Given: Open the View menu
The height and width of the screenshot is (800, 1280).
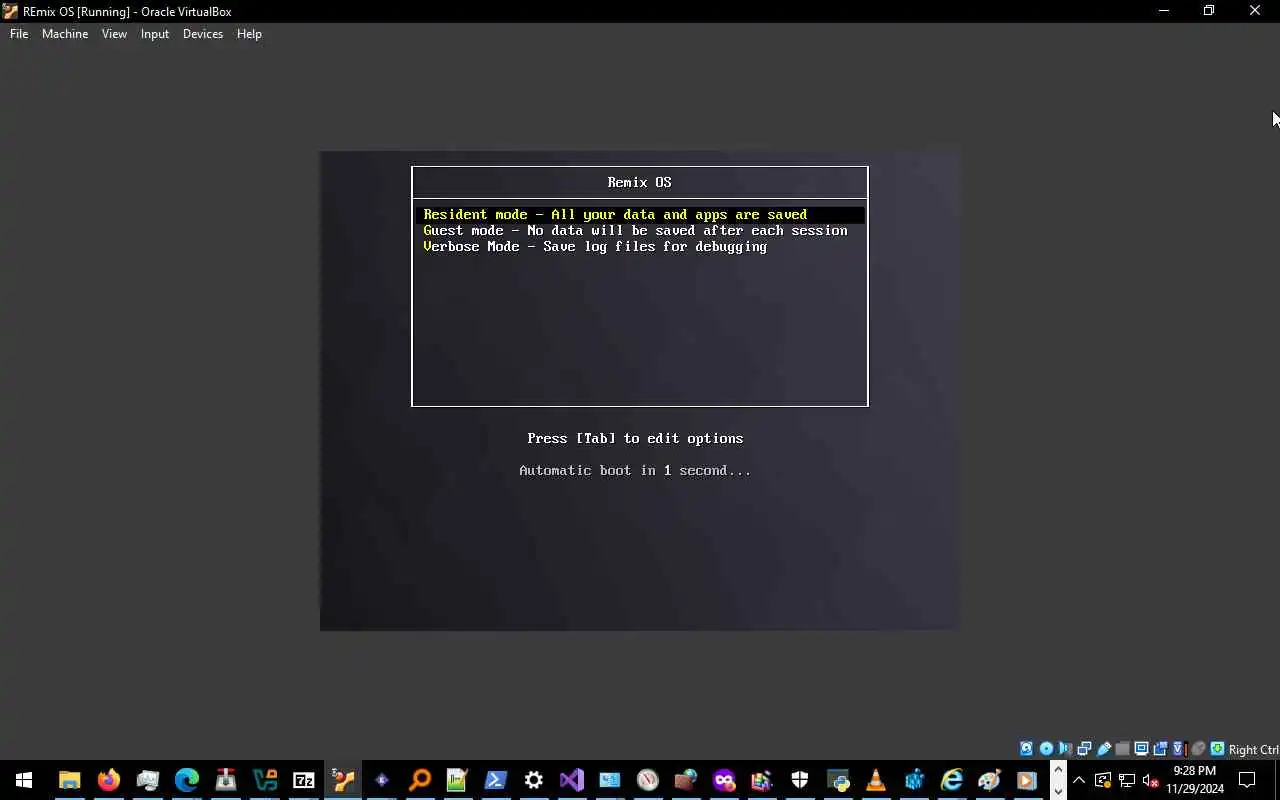Looking at the screenshot, I should (x=114, y=34).
